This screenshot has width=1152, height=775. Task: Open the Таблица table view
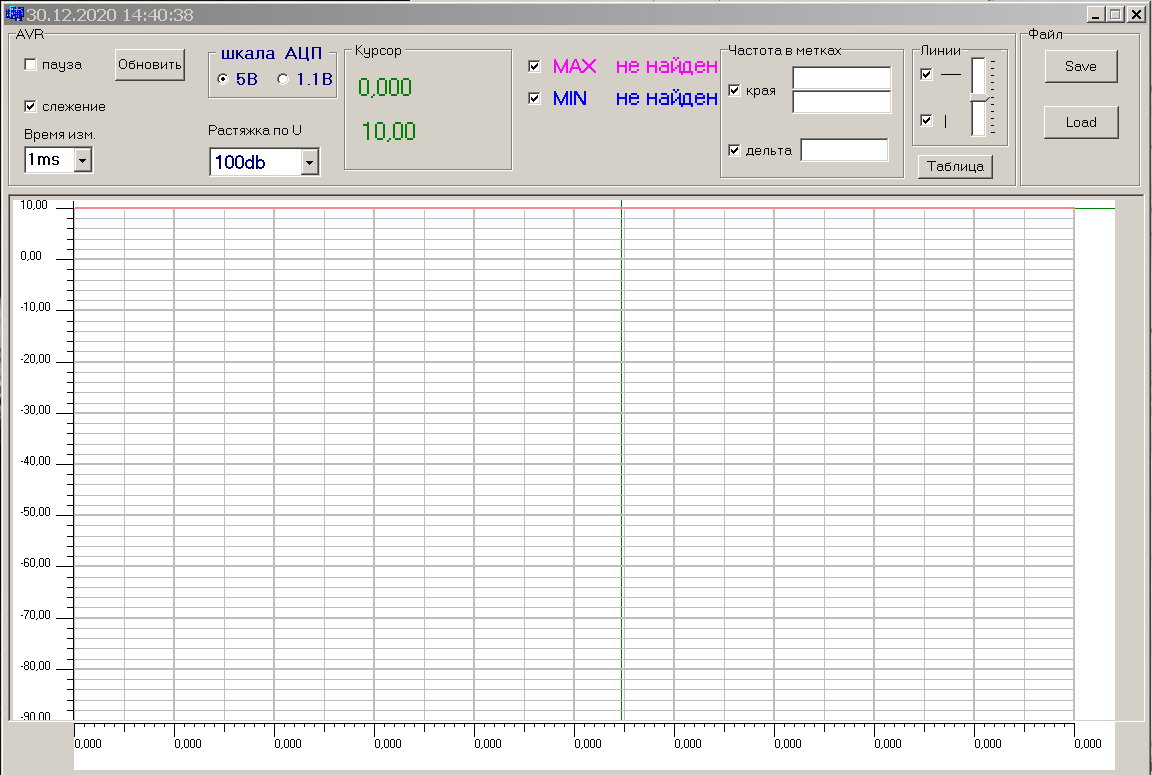pyautogui.click(x=955, y=167)
